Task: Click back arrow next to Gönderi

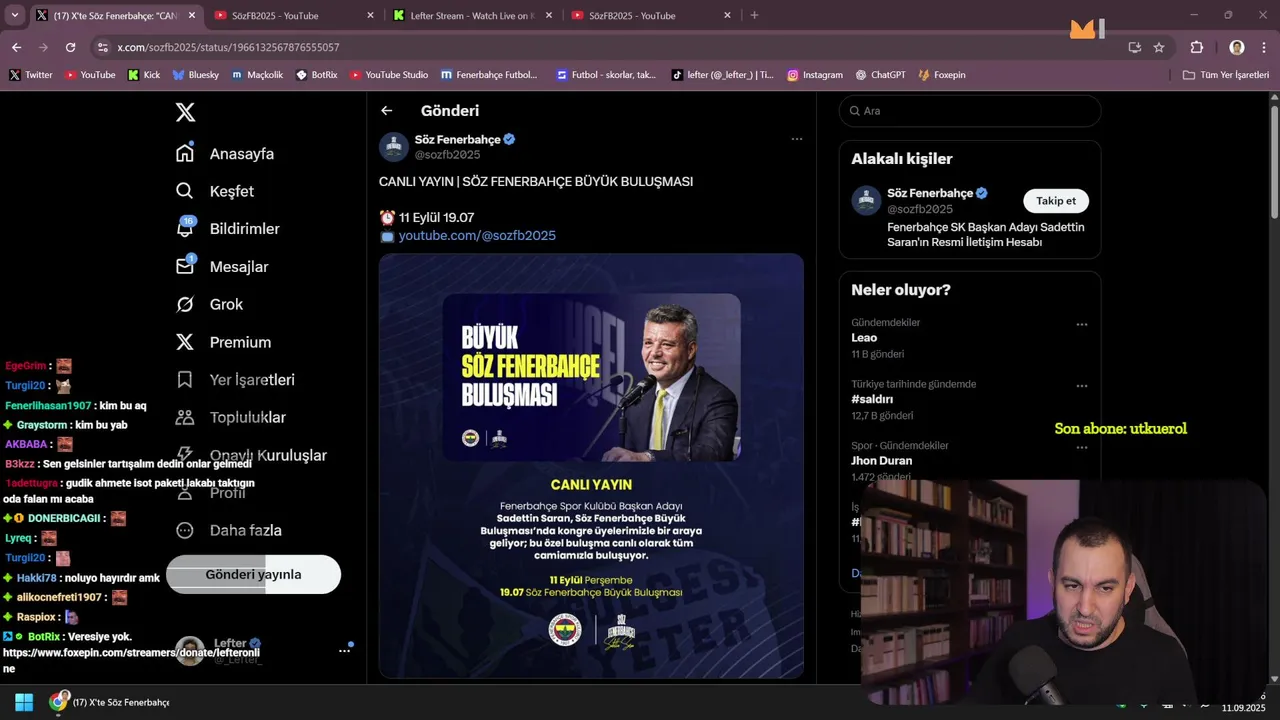Action: point(387,111)
